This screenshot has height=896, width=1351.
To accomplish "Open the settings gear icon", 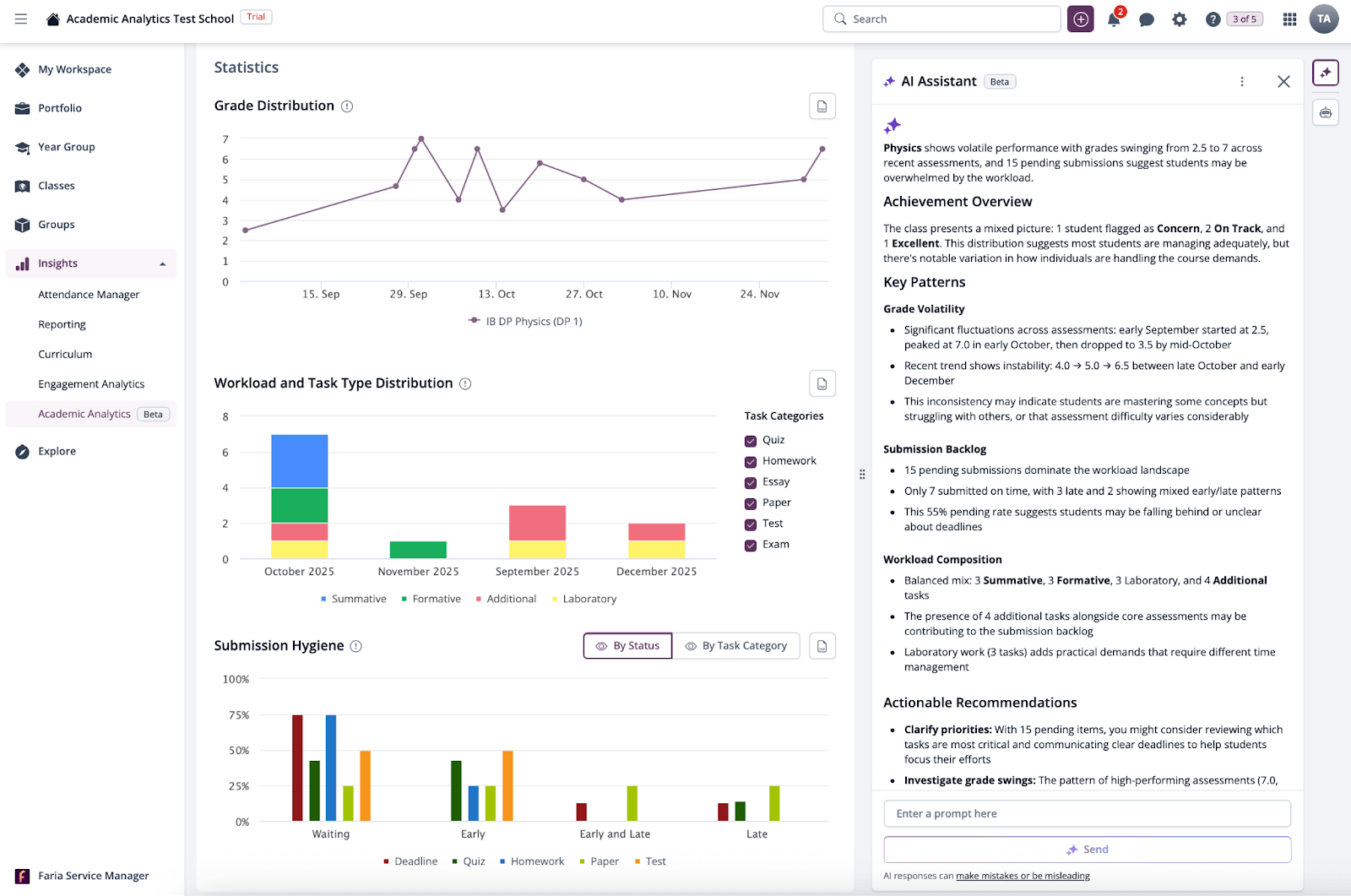I will click(x=1180, y=19).
